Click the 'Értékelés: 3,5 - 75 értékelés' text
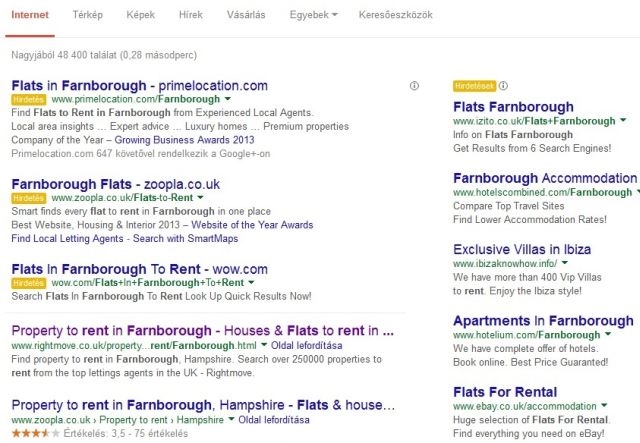The image size is (640, 443). pos(126,434)
